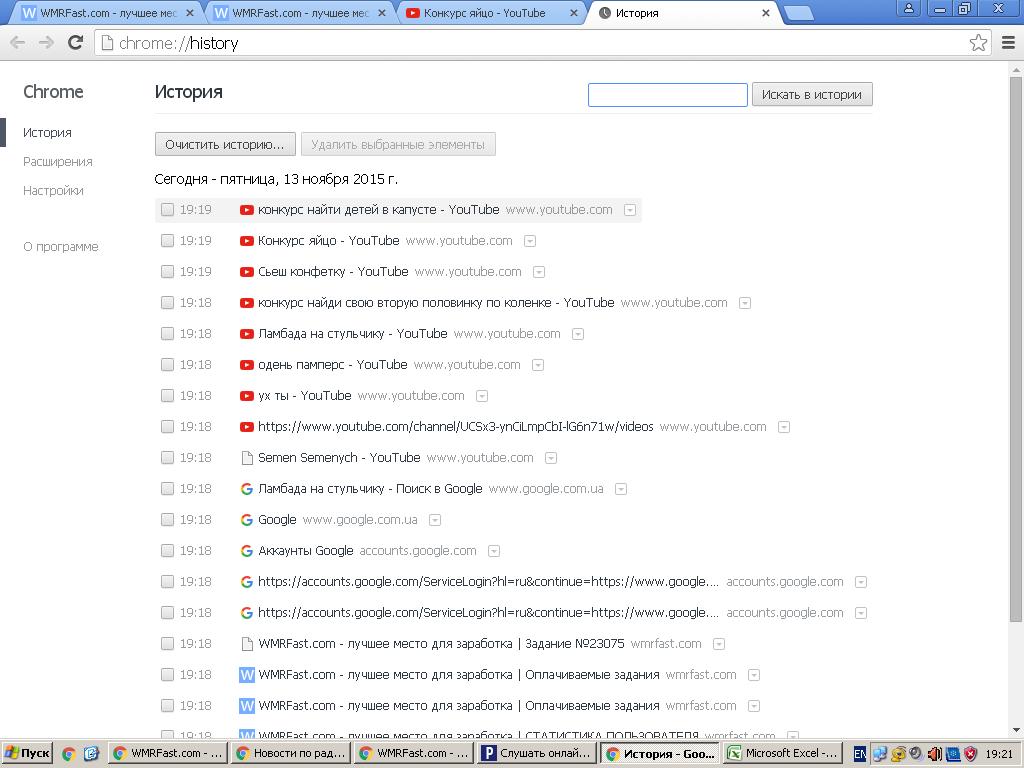Click Google icon beside 'Аккаунты Google'
Screen dimensions: 1024x768
click(x=246, y=551)
